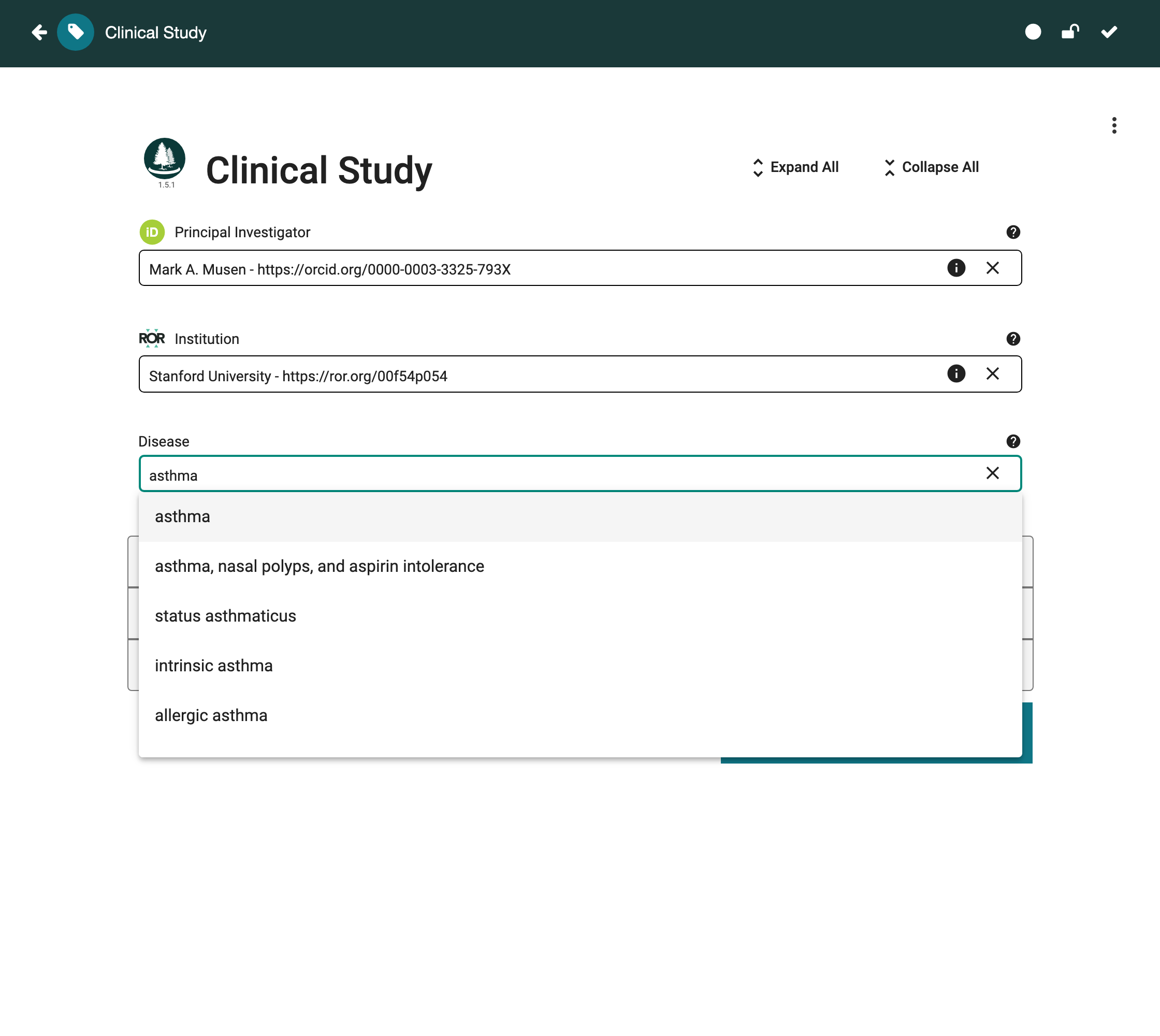Select 'status asthmaticus' option
The image size is (1160, 1036).
click(x=580, y=616)
